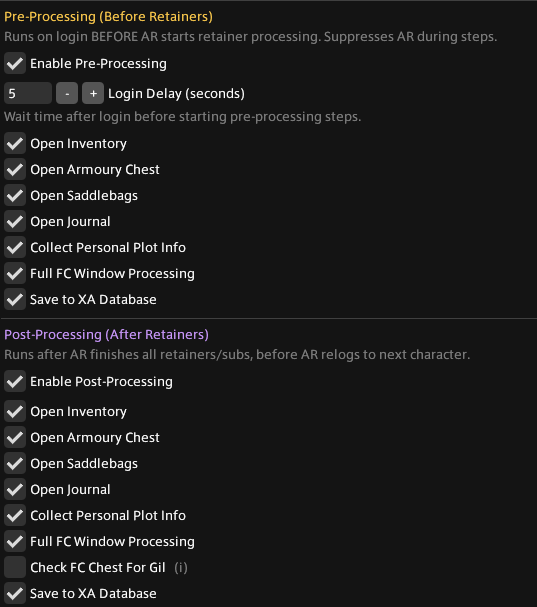The image size is (537, 607).
Task: Uncheck pre-processing Open Armoury Chest
Action: pyautogui.click(x=15, y=170)
